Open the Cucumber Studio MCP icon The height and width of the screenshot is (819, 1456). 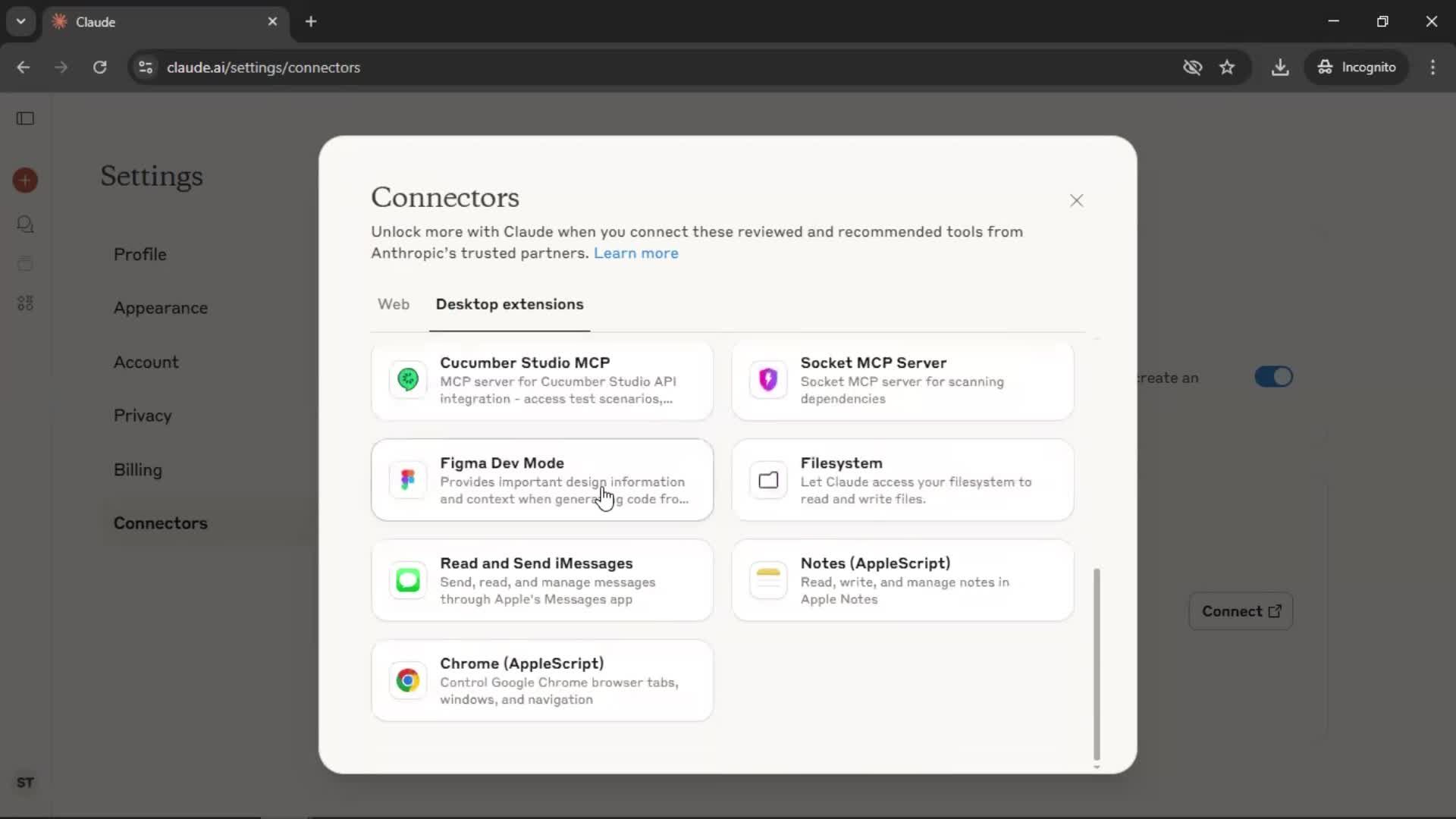(x=408, y=379)
